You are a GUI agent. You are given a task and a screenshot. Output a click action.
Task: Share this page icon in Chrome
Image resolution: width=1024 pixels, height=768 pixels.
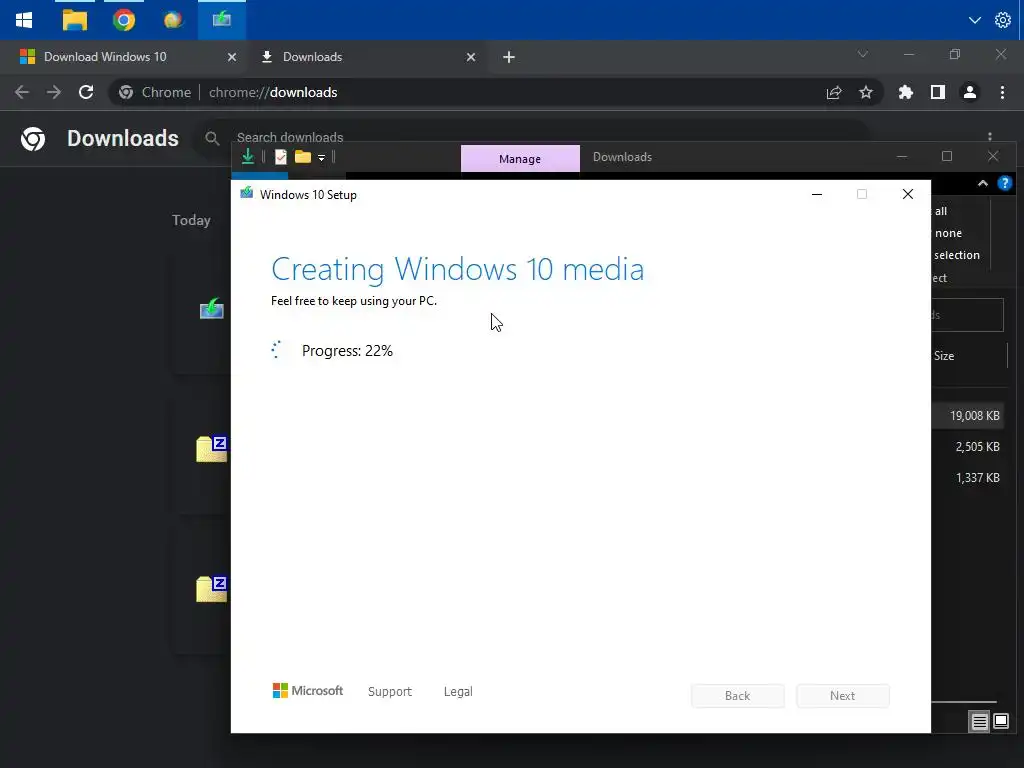pyautogui.click(x=834, y=93)
